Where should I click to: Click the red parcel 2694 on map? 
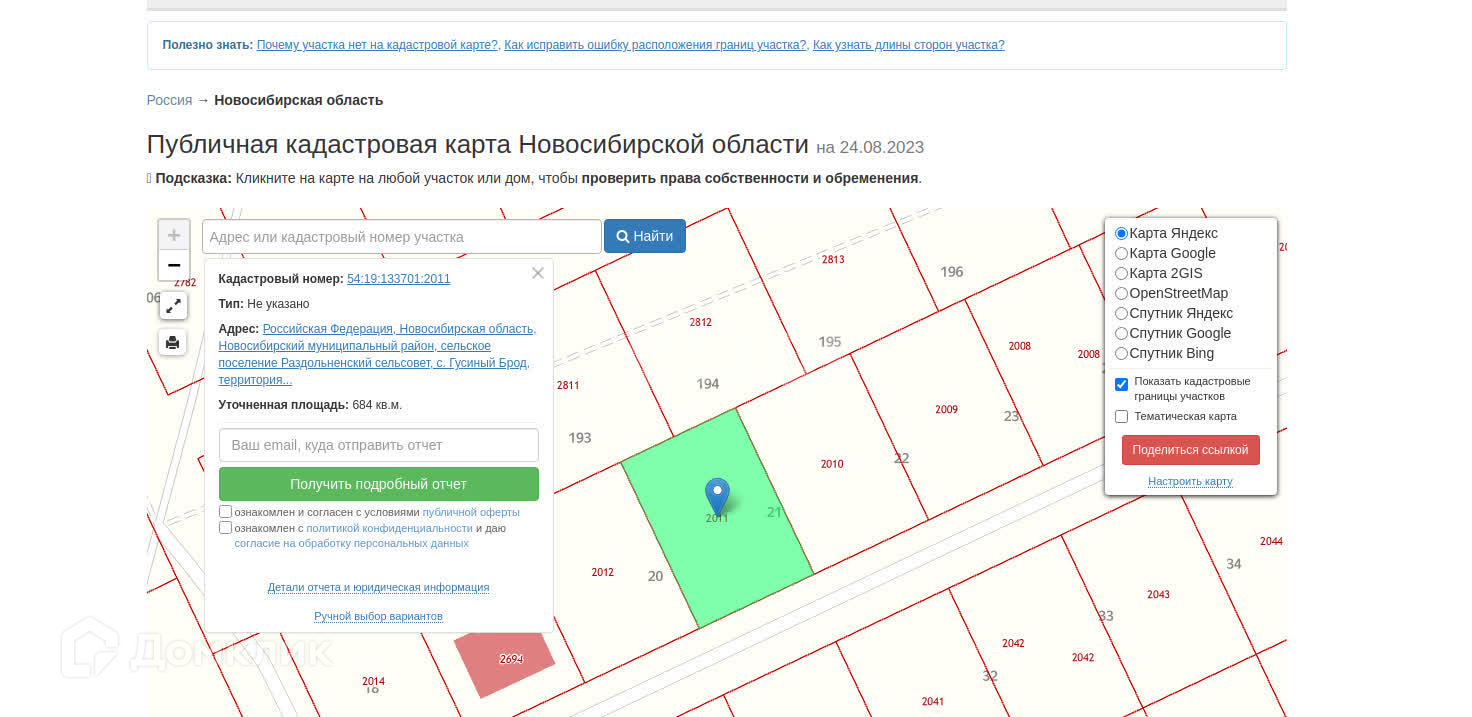505,658
